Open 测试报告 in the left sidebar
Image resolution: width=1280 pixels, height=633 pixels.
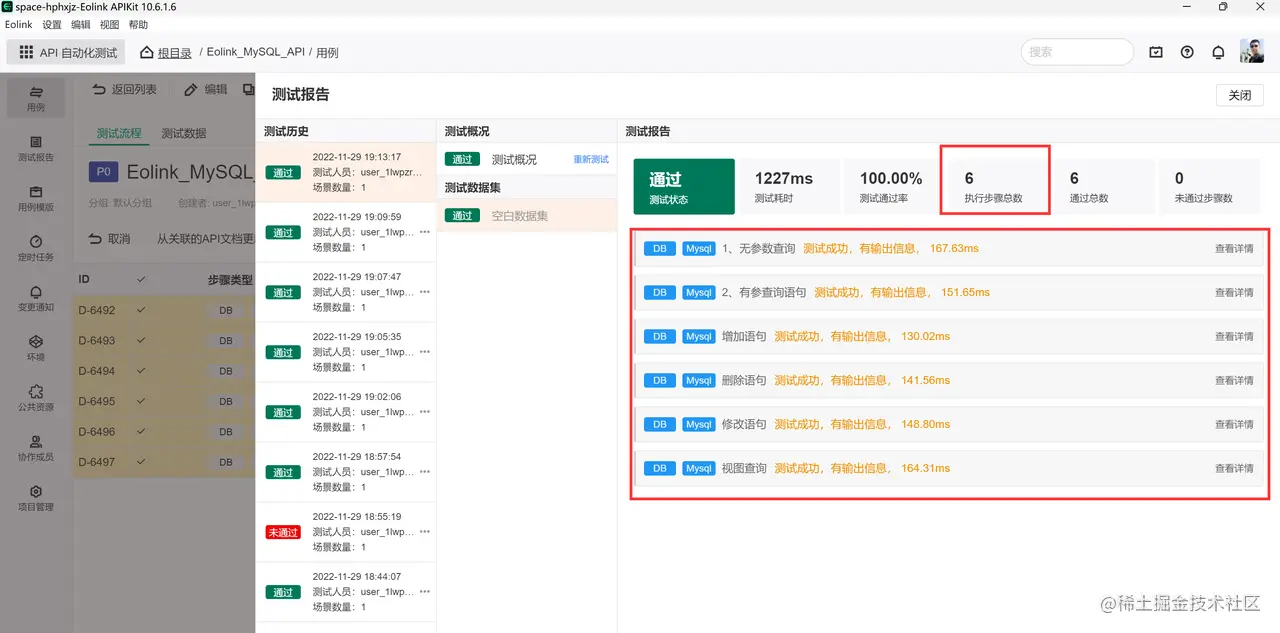(x=36, y=148)
